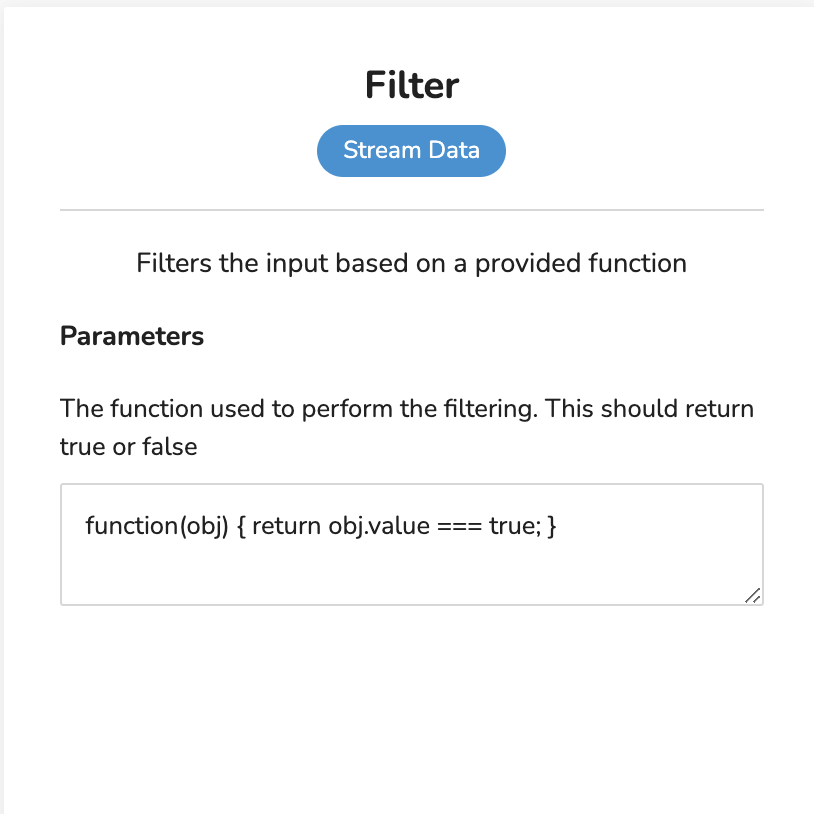Place cursor on 'function(obj)' in the textarea

[157, 526]
